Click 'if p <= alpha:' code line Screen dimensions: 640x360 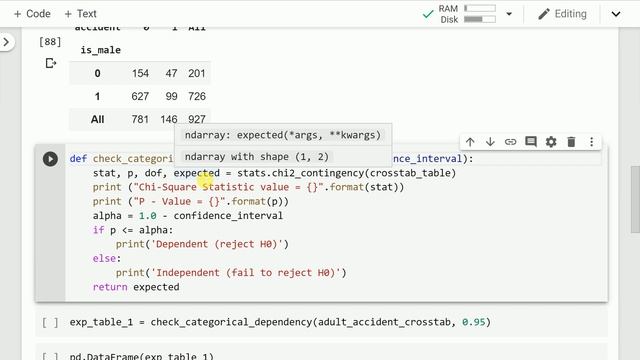coord(133,230)
